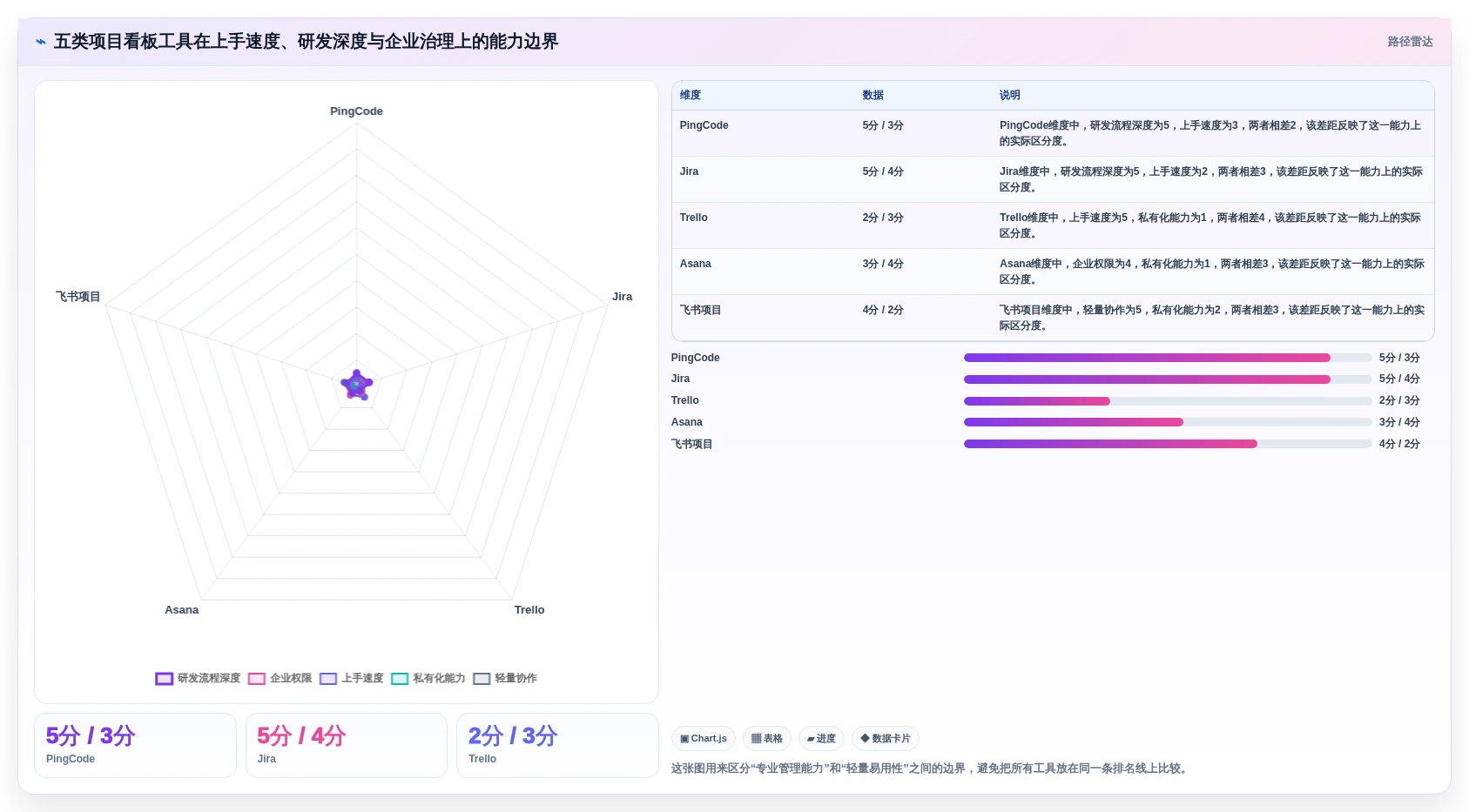Click the Asana progress bar

(x=1168, y=422)
